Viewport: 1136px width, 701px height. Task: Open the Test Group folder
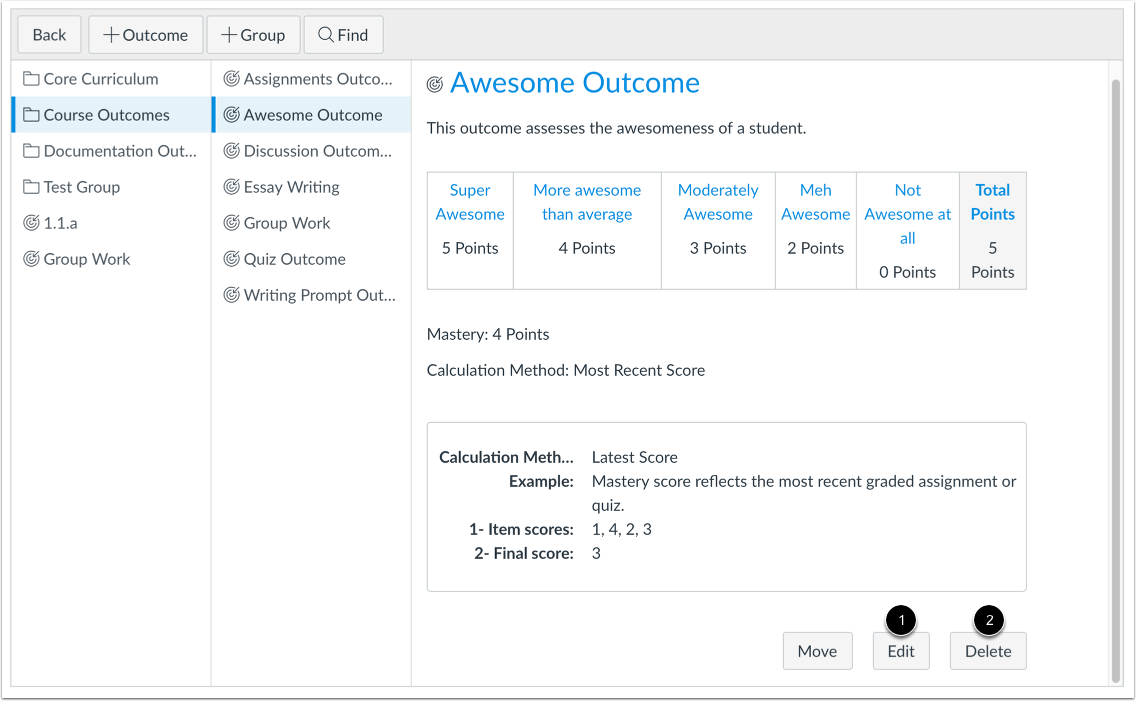111,187
